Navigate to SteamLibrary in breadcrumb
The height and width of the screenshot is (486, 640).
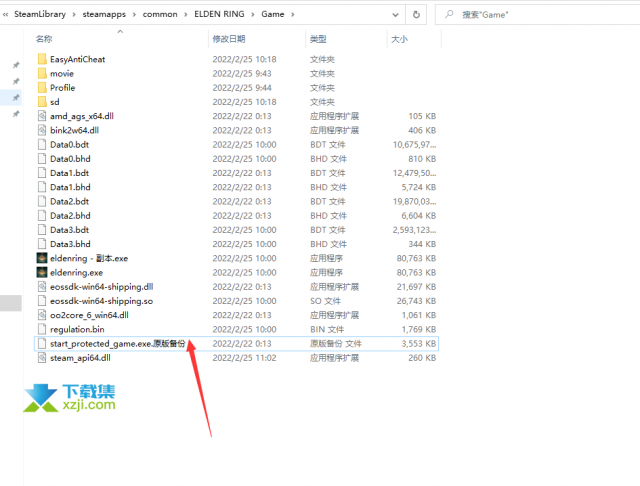click(x=40, y=14)
